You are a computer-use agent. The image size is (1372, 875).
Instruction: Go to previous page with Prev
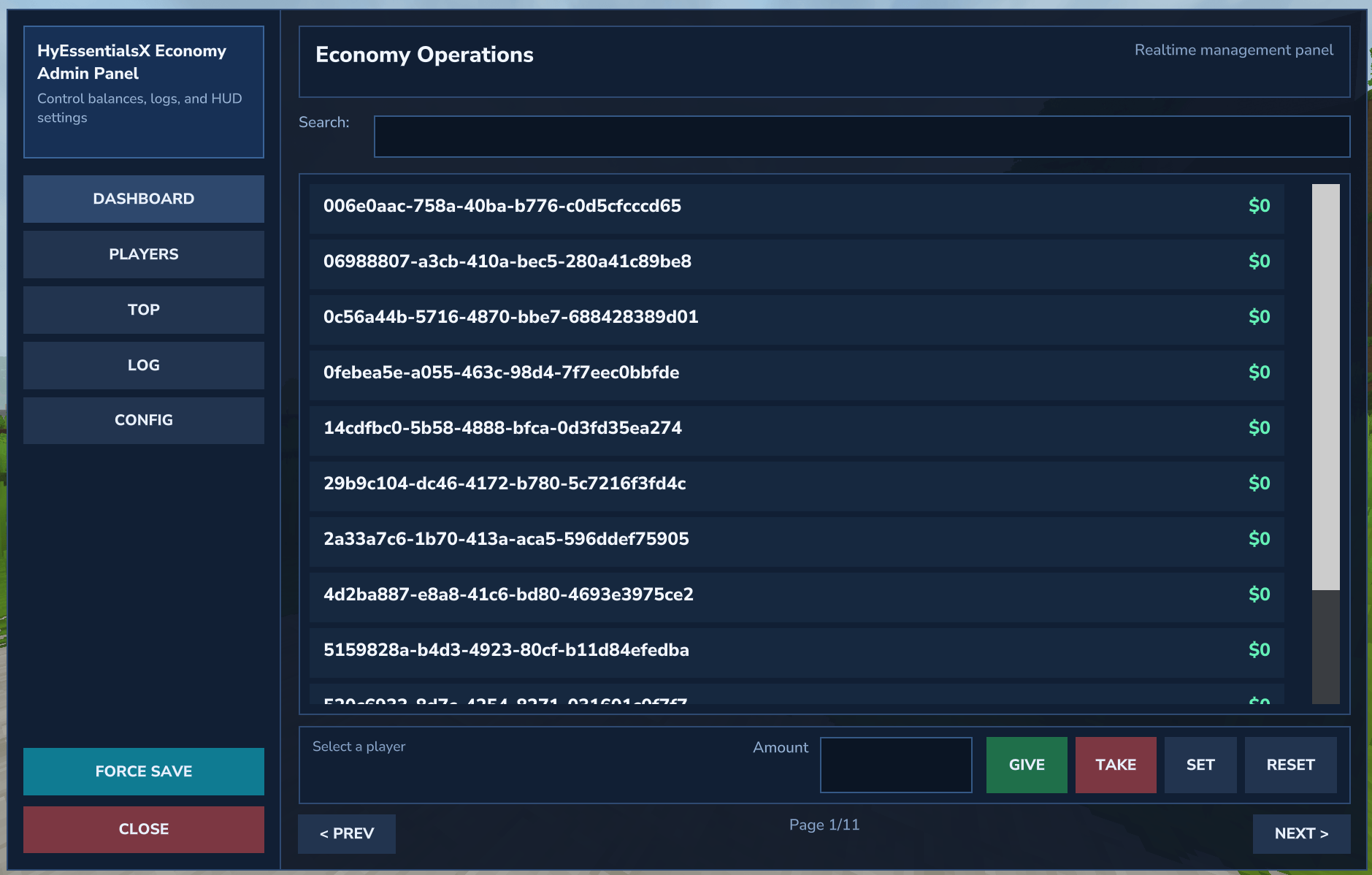click(347, 833)
